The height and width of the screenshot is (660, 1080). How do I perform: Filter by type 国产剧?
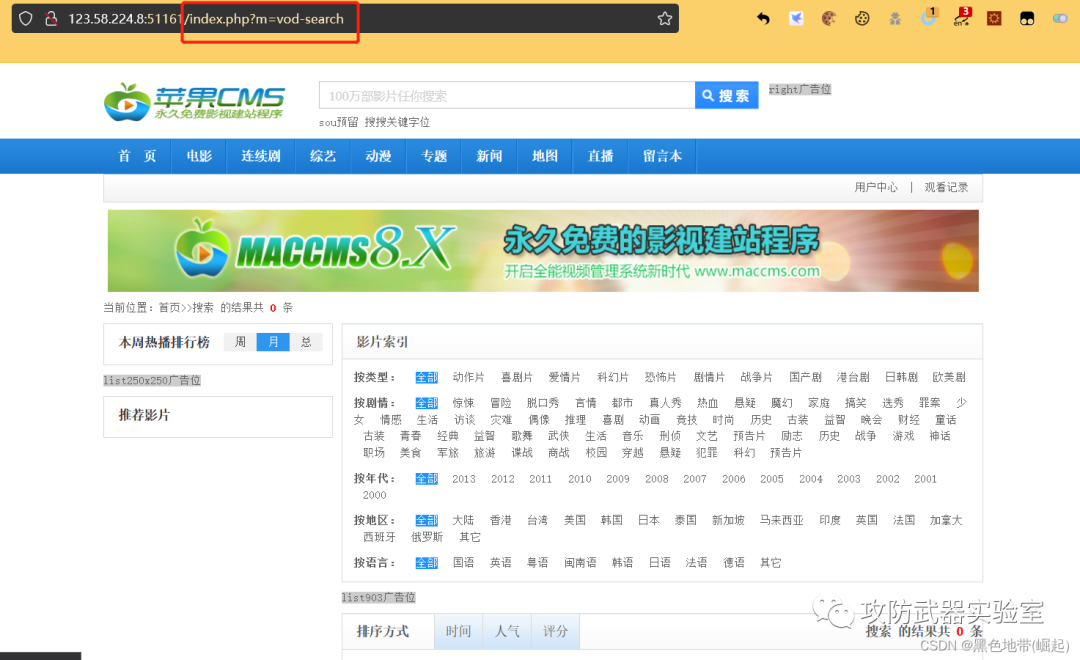(x=805, y=378)
